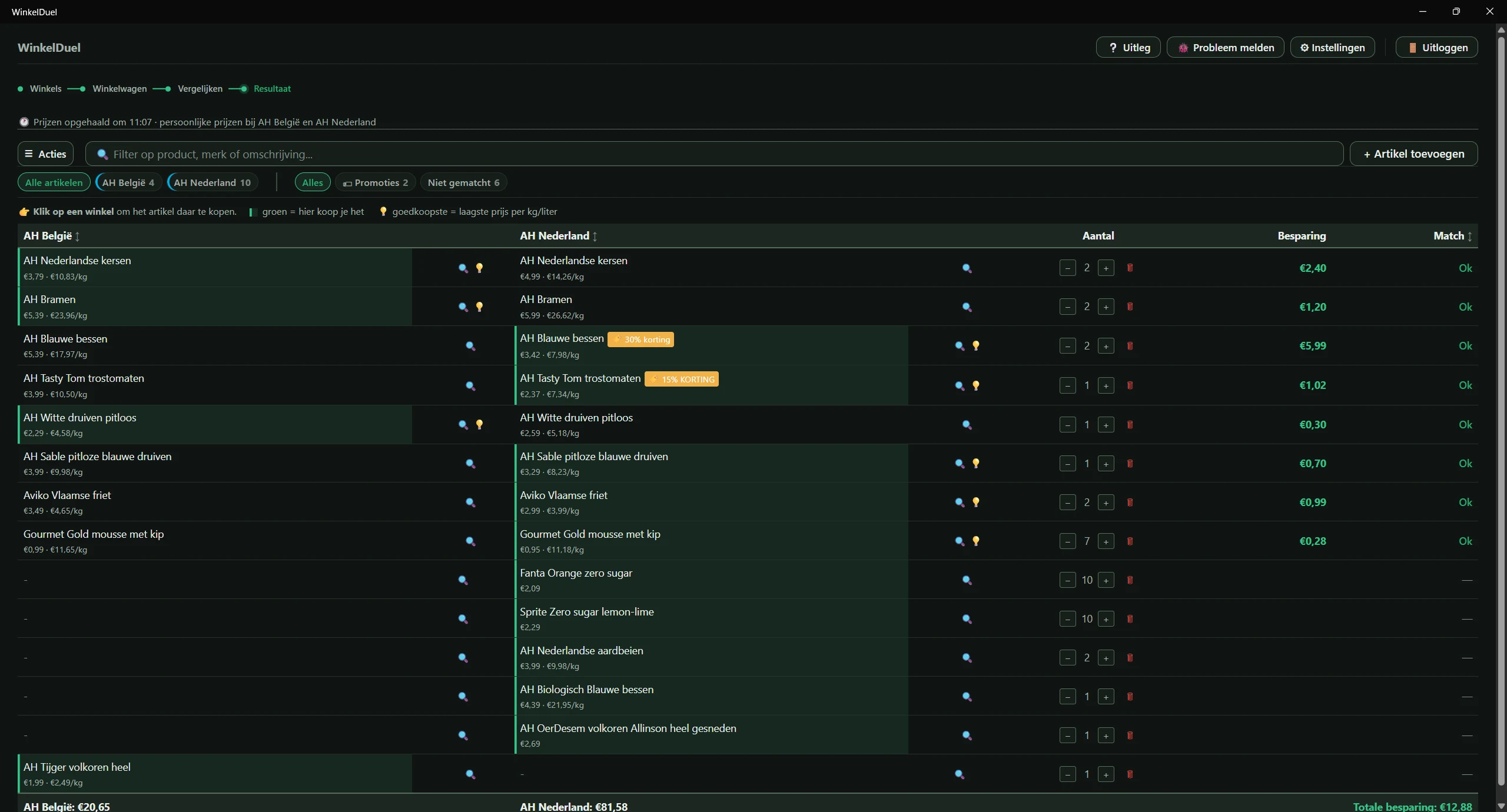Click lightbulb for AH Nederland Aviko Vlaamse friet
Image resolution: width=1507 pixels, height=812 pixels.
(x=976, y=502)
